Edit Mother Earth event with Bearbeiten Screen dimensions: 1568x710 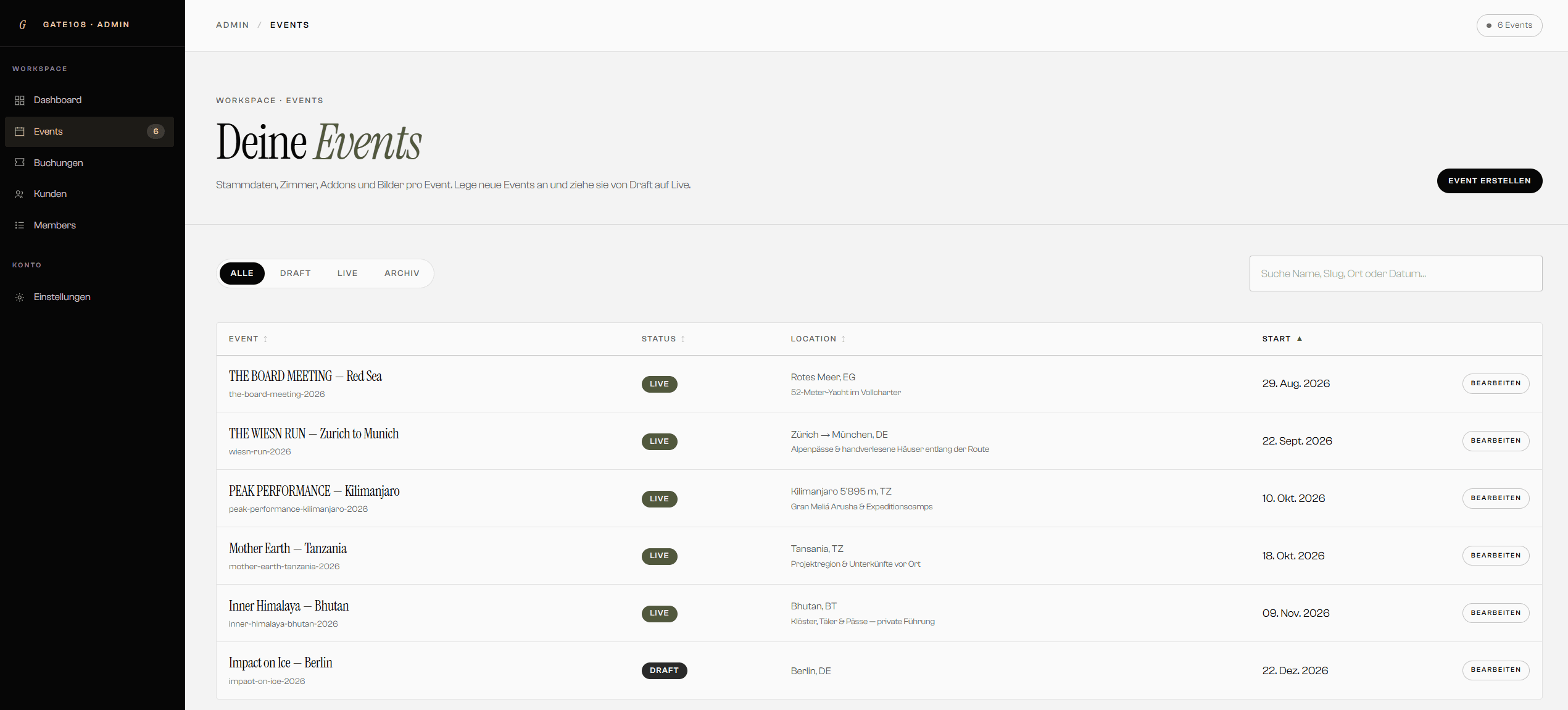pyautogui.click(x=1496, y=556)
